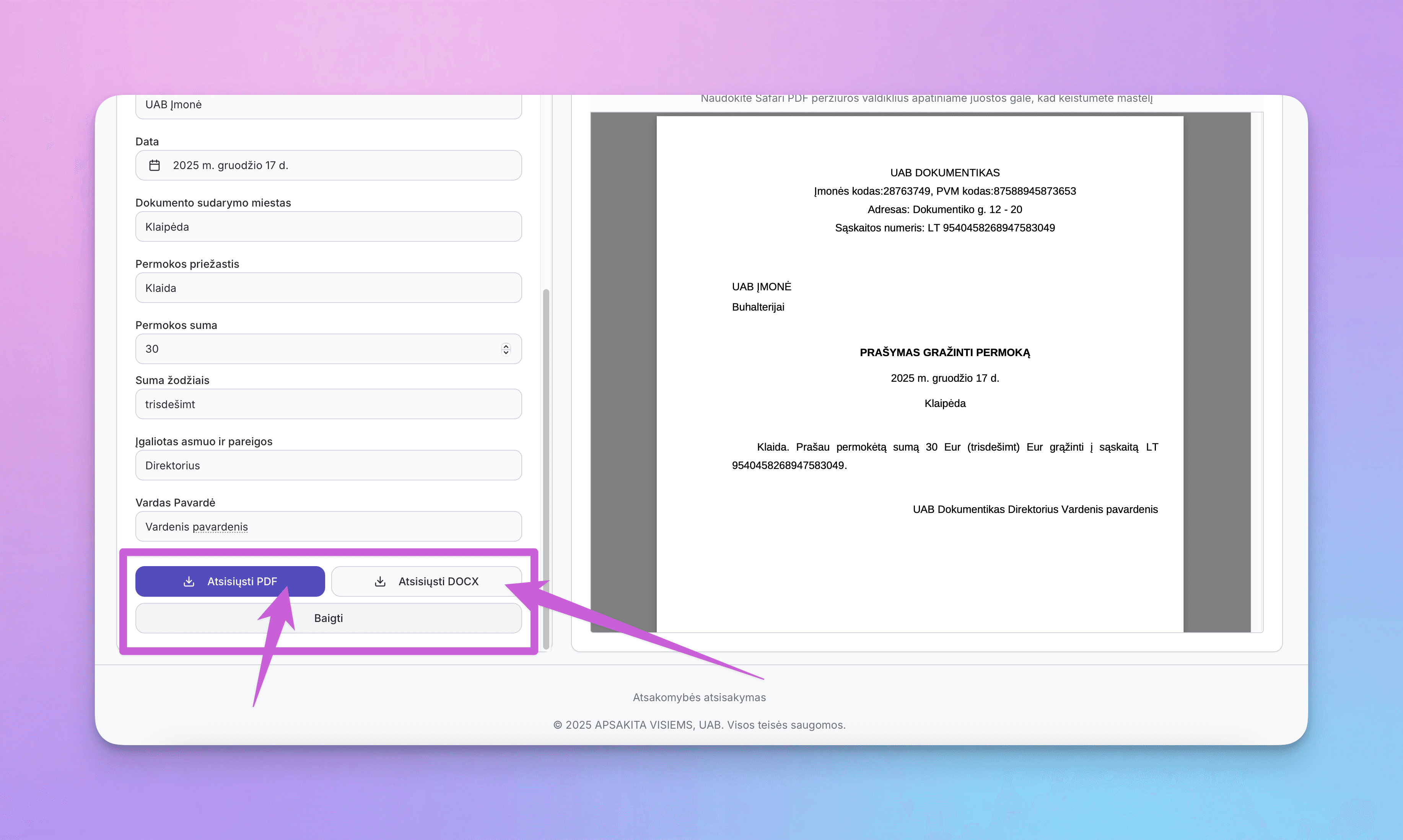Click the Permokos priežastis input
The width and height of the screenshot is (1403, 840).
[328, 288]
